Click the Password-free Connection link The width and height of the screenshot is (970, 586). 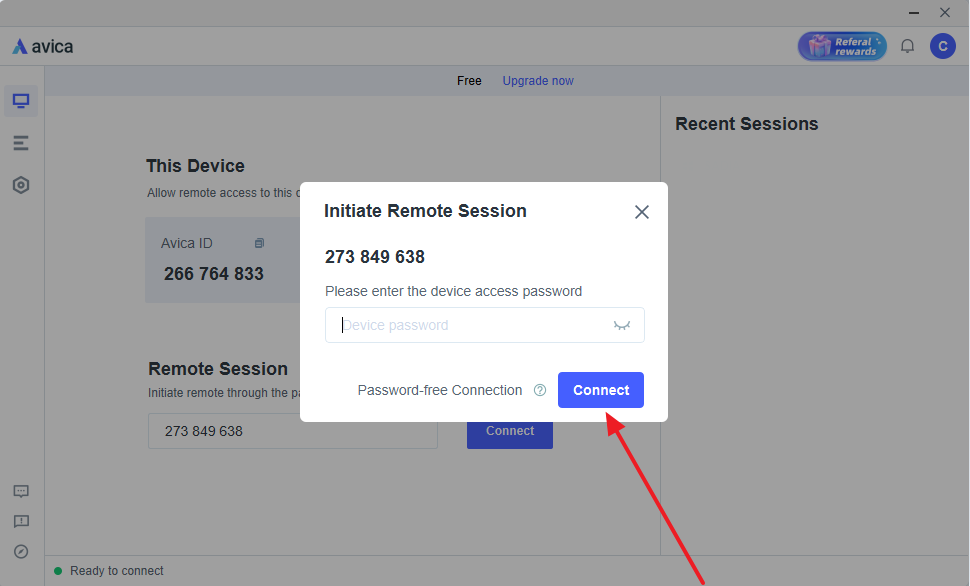coord(440,390)
